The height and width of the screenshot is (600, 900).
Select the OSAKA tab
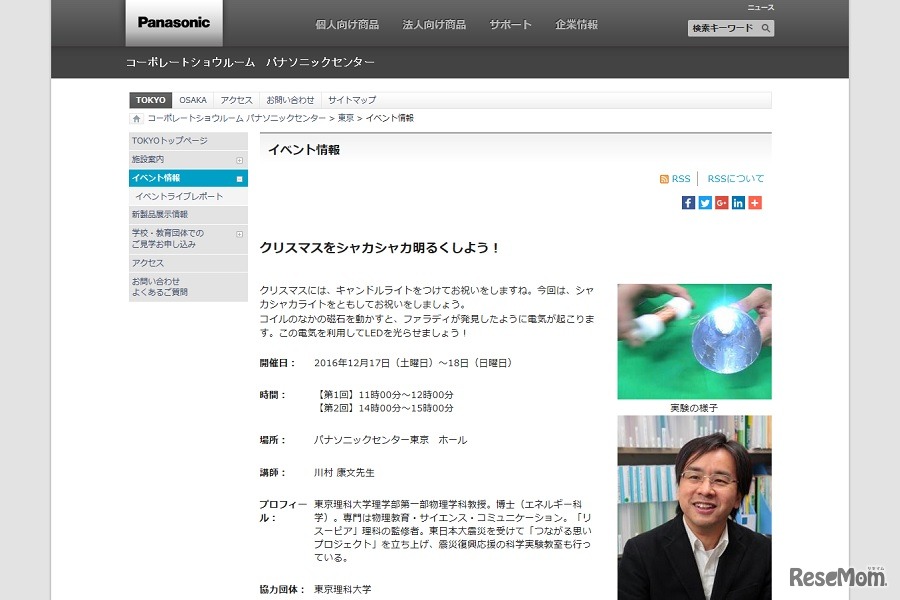point(193,100)
